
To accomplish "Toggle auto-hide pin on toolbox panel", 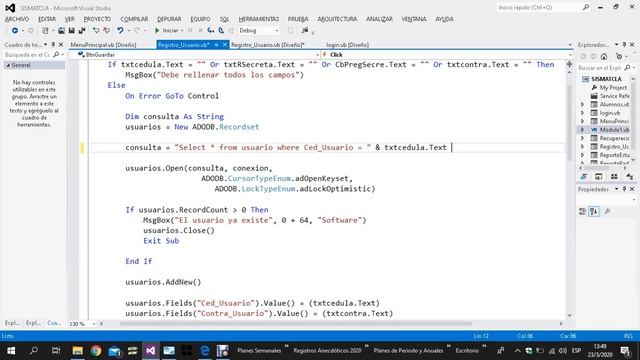I will pos(53,44).
